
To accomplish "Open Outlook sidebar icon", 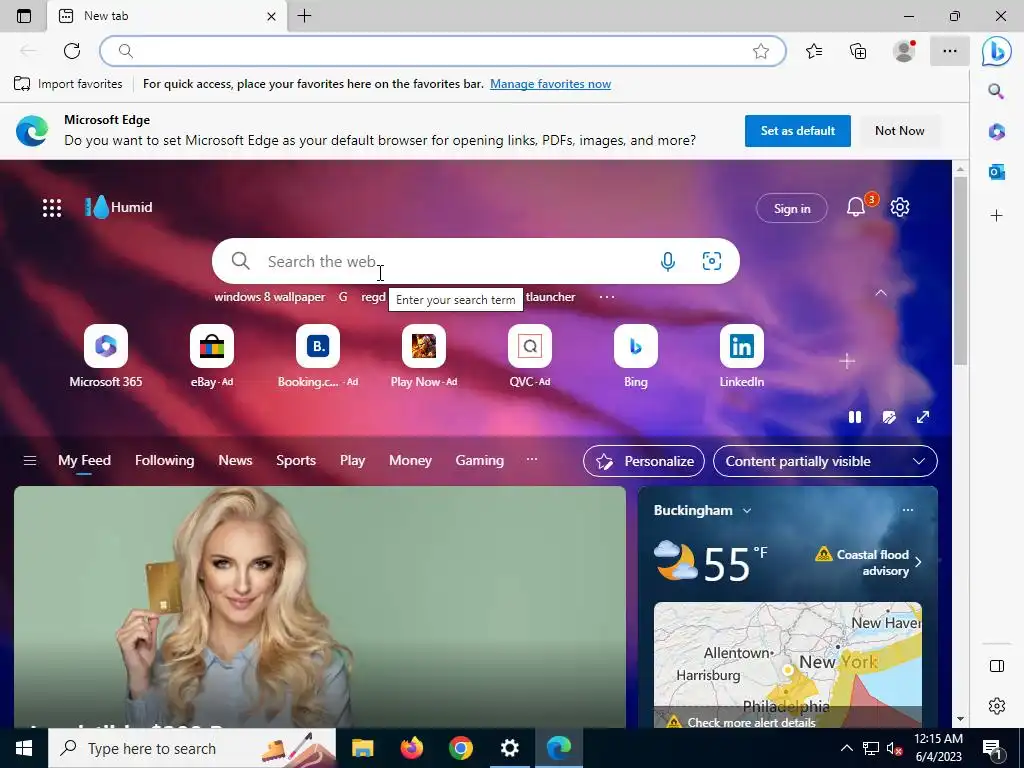I will [x=997, y=172].
